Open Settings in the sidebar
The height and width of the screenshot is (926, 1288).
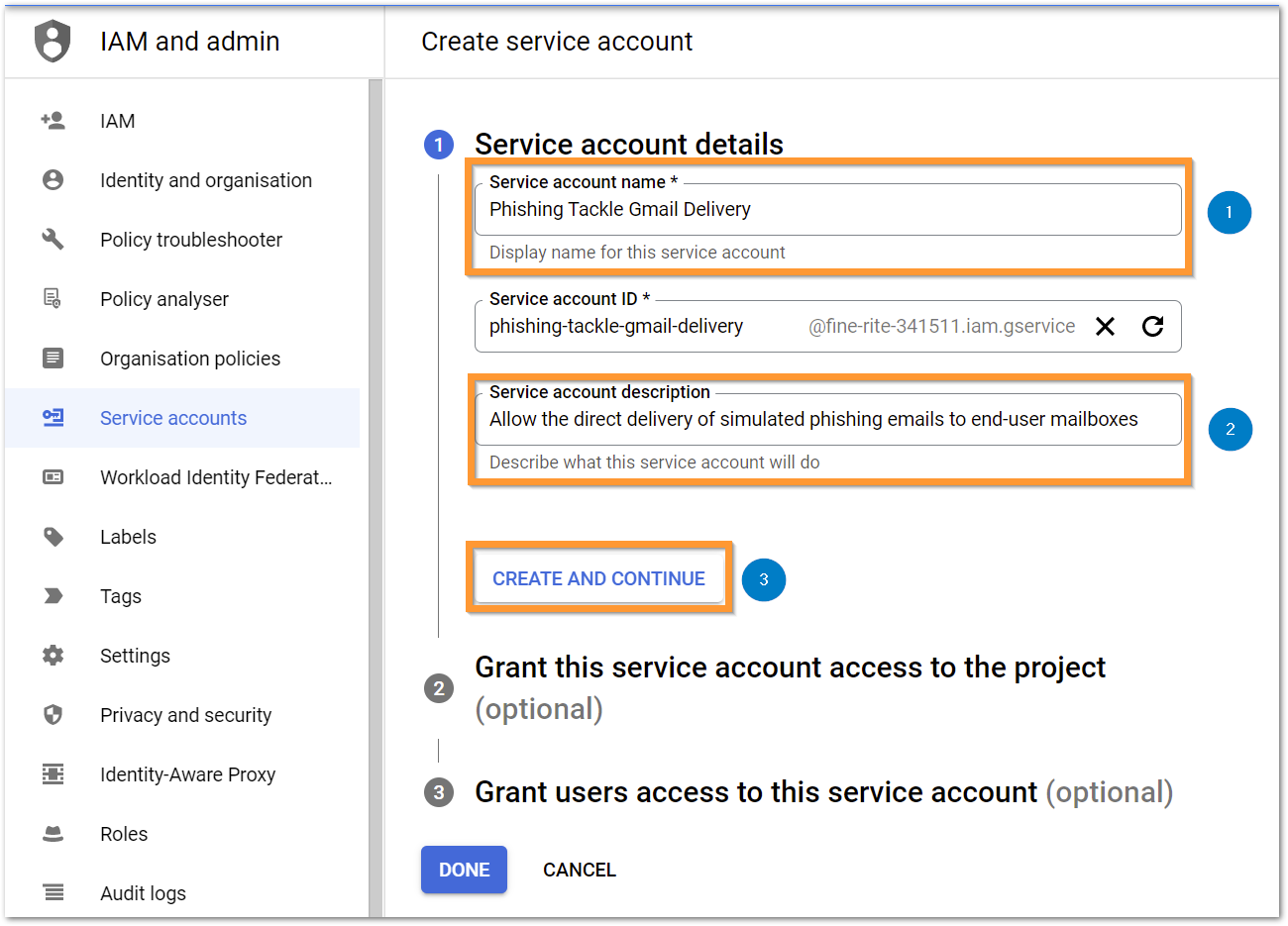pos(182,656)
